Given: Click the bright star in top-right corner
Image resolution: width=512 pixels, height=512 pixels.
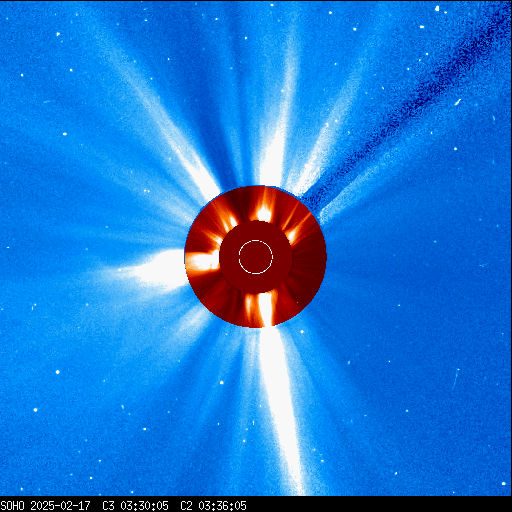Looking at the screenshot, I should pyautogui.click(x=437, y=9).
